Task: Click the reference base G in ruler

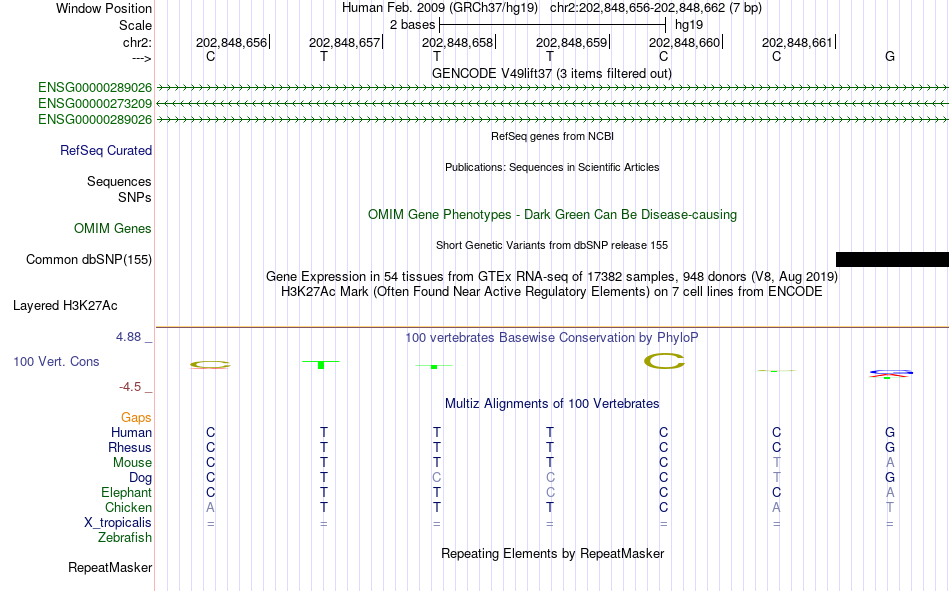Action: [890, 56]
